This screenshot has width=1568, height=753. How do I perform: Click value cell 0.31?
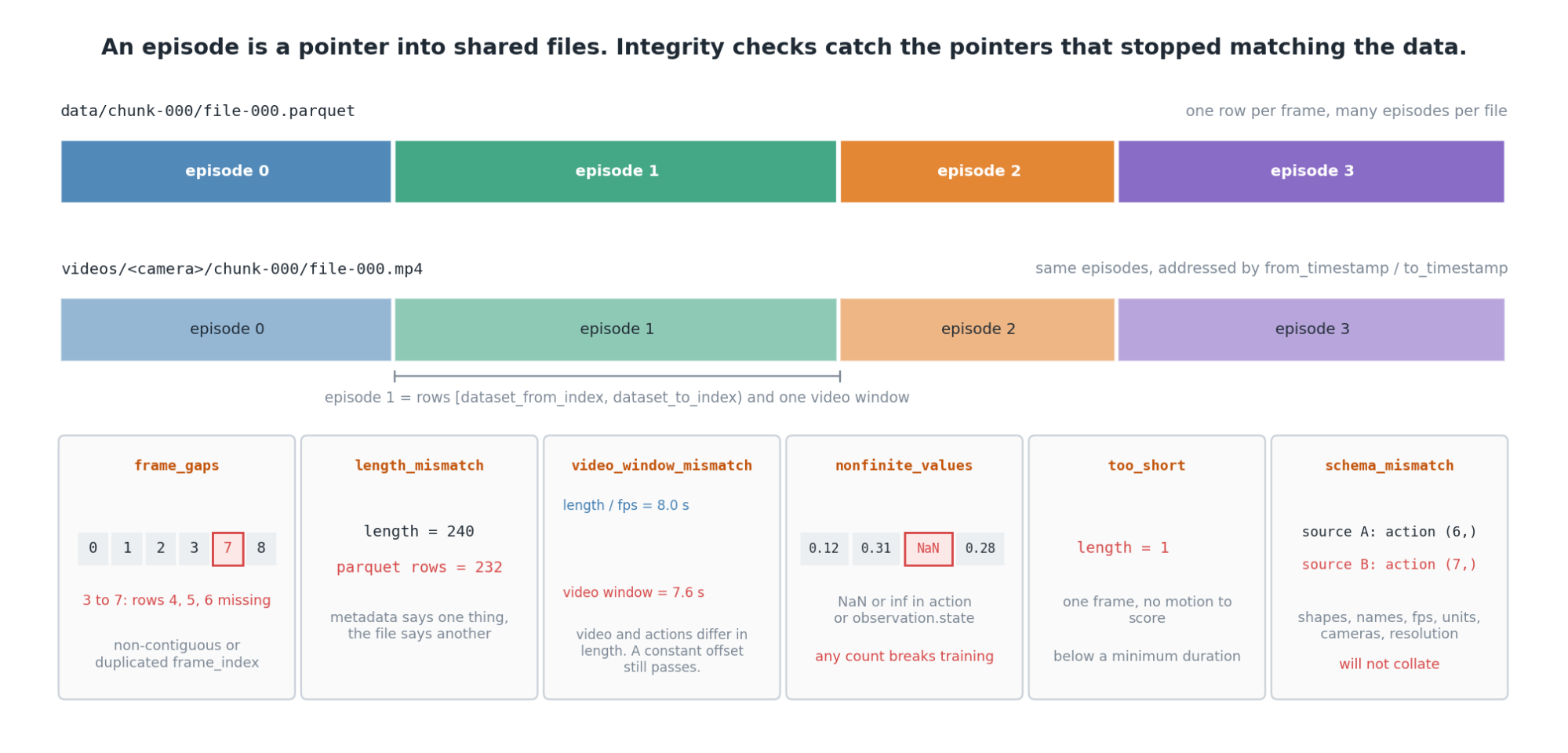coord(875,548)
